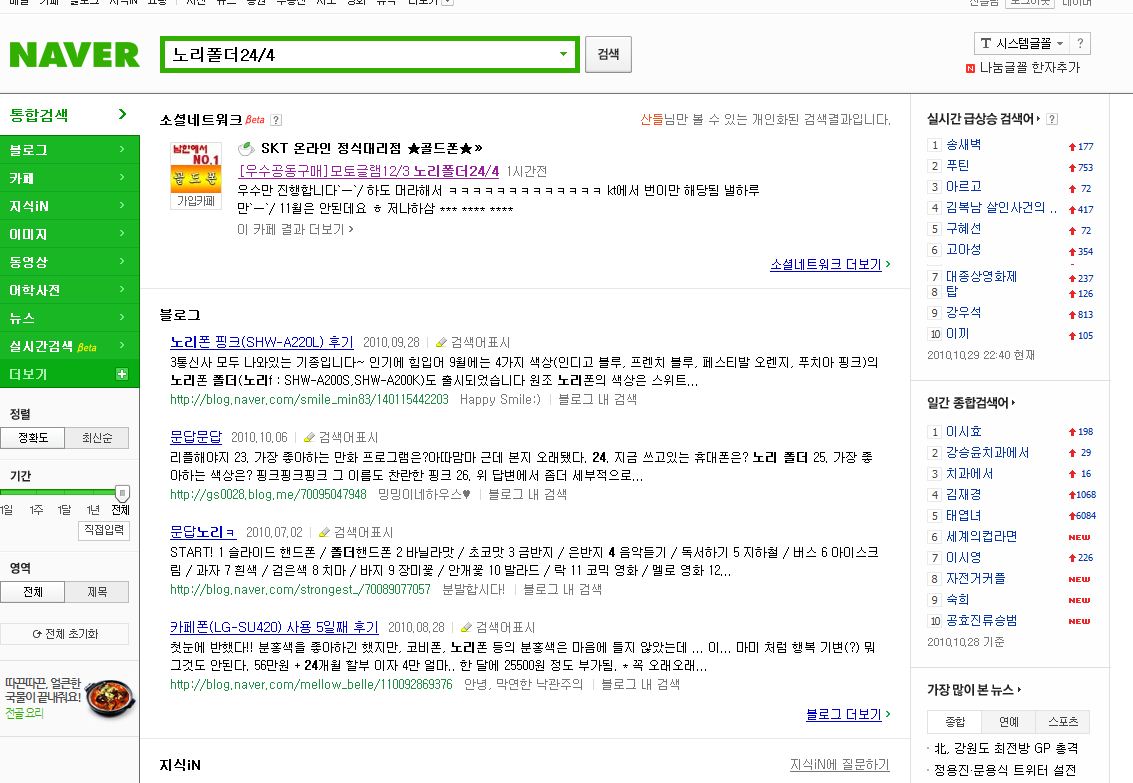
Task: Click into the search input field
Action: point(361,55)
